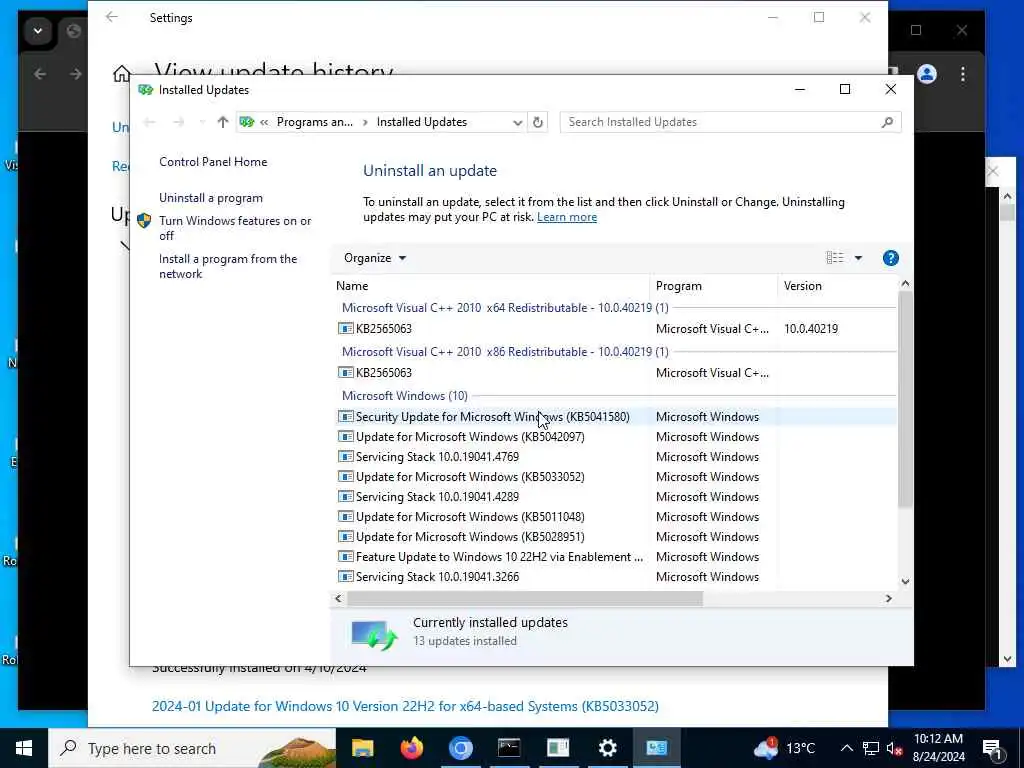Select Servicing Stack 10.0.19041.3266

[616, 577]
